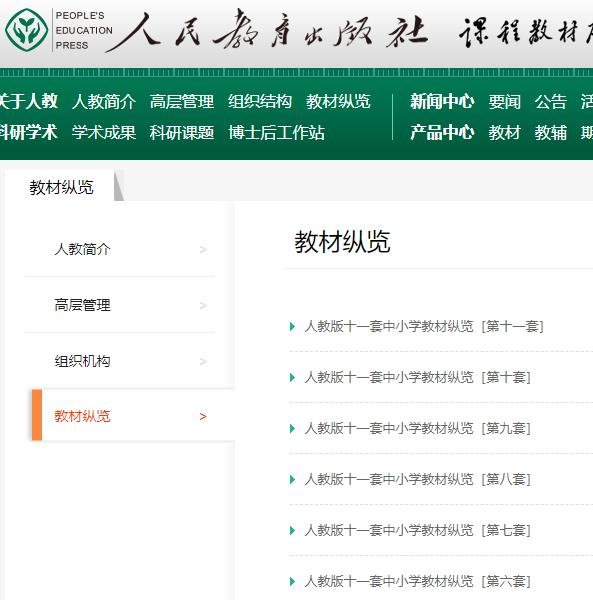Viewport: 593px width, 600px height.
Task: Click the arrow next to sidebar 组织机构
Action: coord(203,361)
